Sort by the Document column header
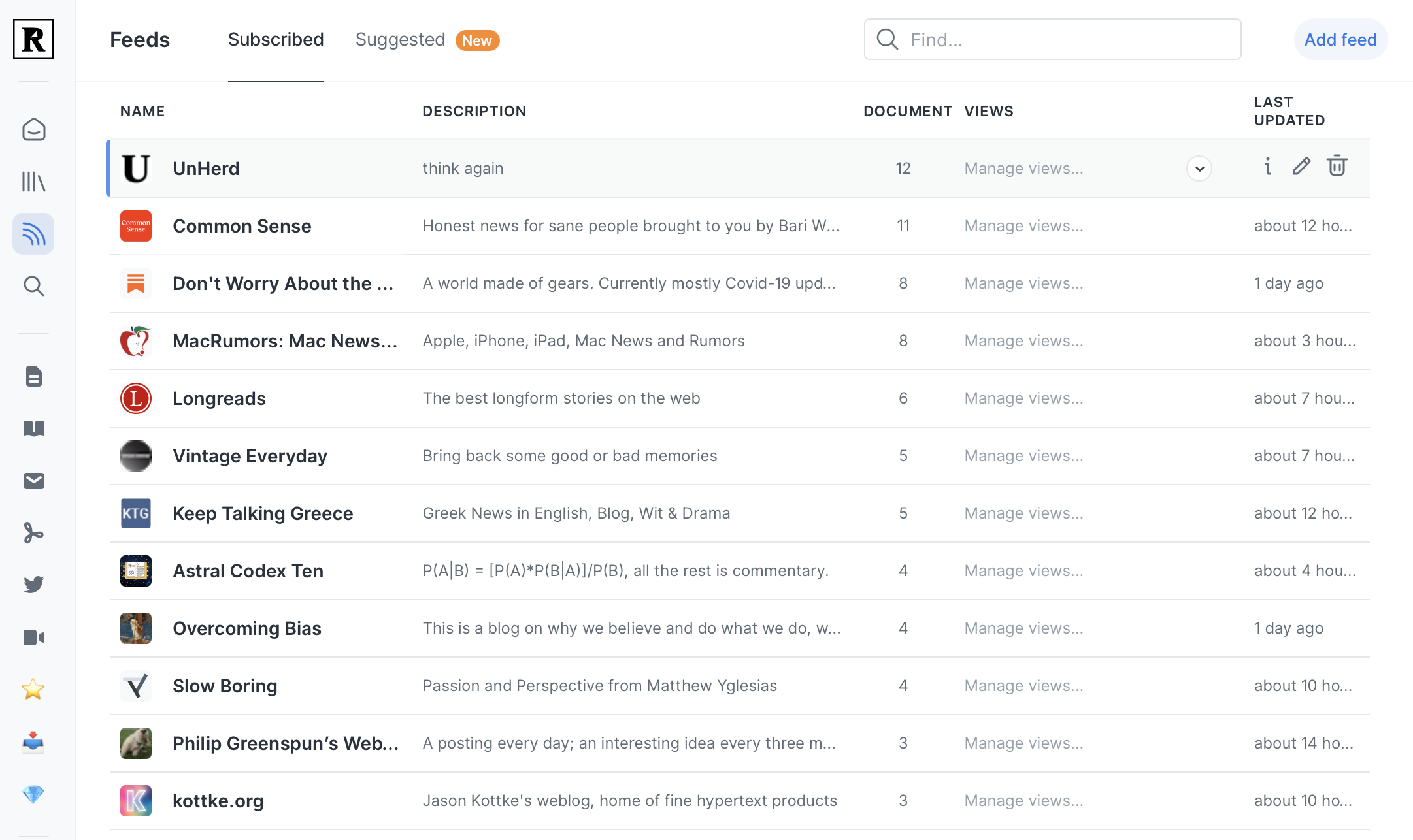The height and width of the screenshot is (840, 1413). (x=907, y=111)
